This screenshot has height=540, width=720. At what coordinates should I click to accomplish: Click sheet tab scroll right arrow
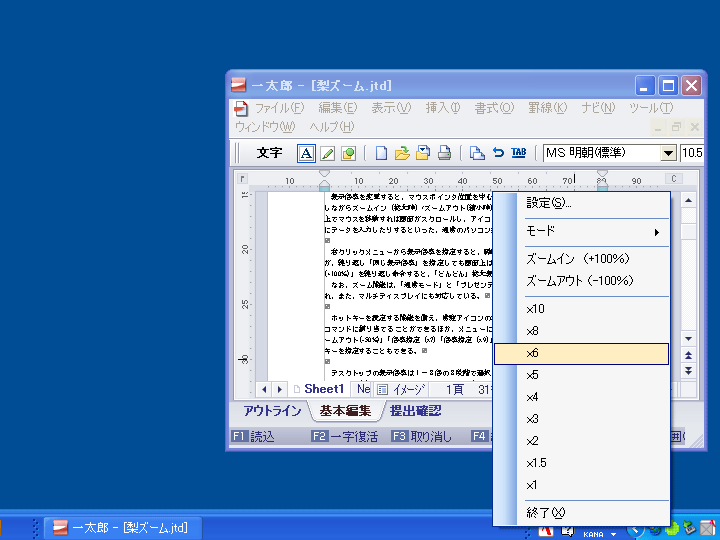279,390
